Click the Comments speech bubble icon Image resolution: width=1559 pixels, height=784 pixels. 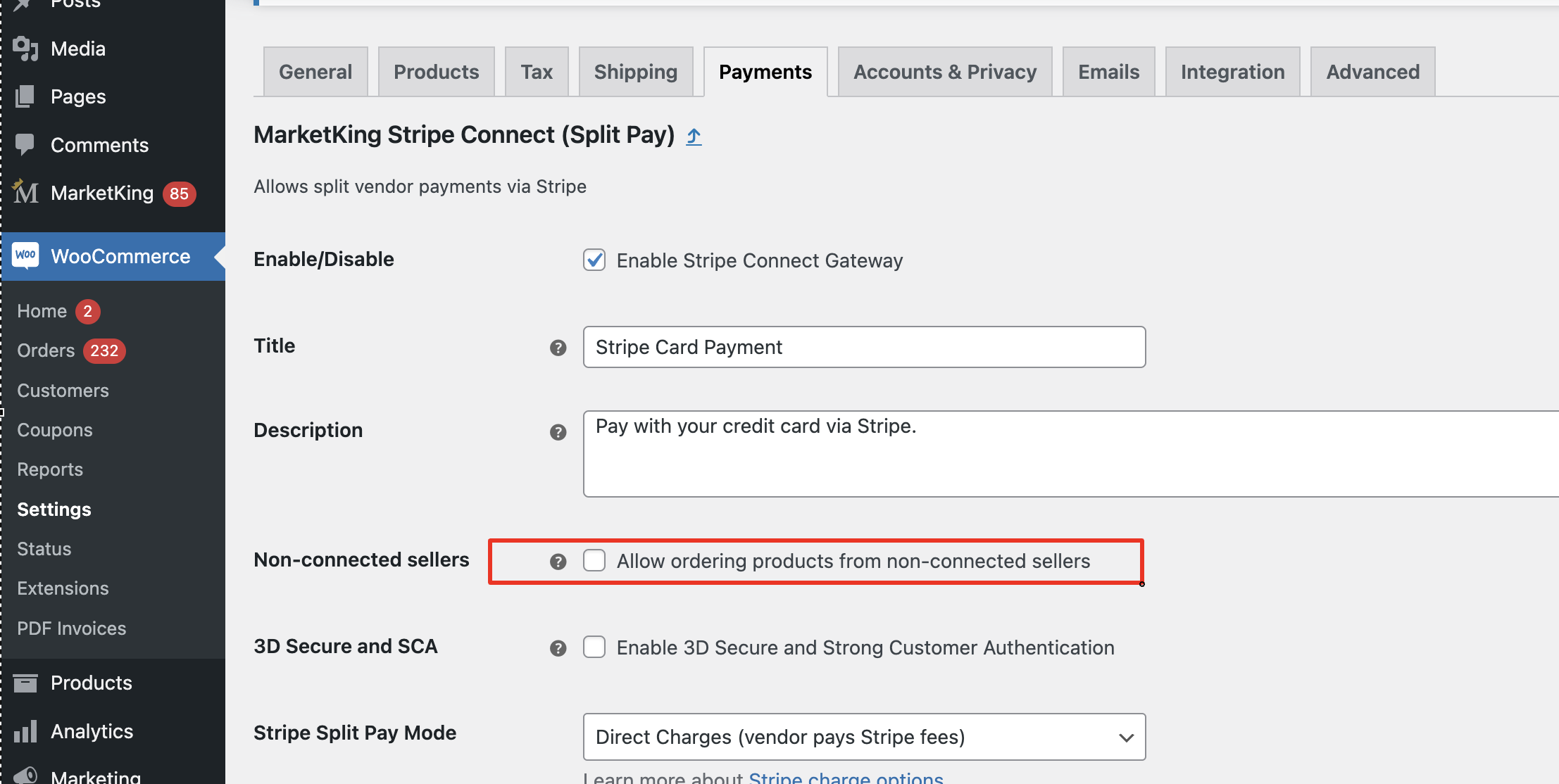(25, 144)
